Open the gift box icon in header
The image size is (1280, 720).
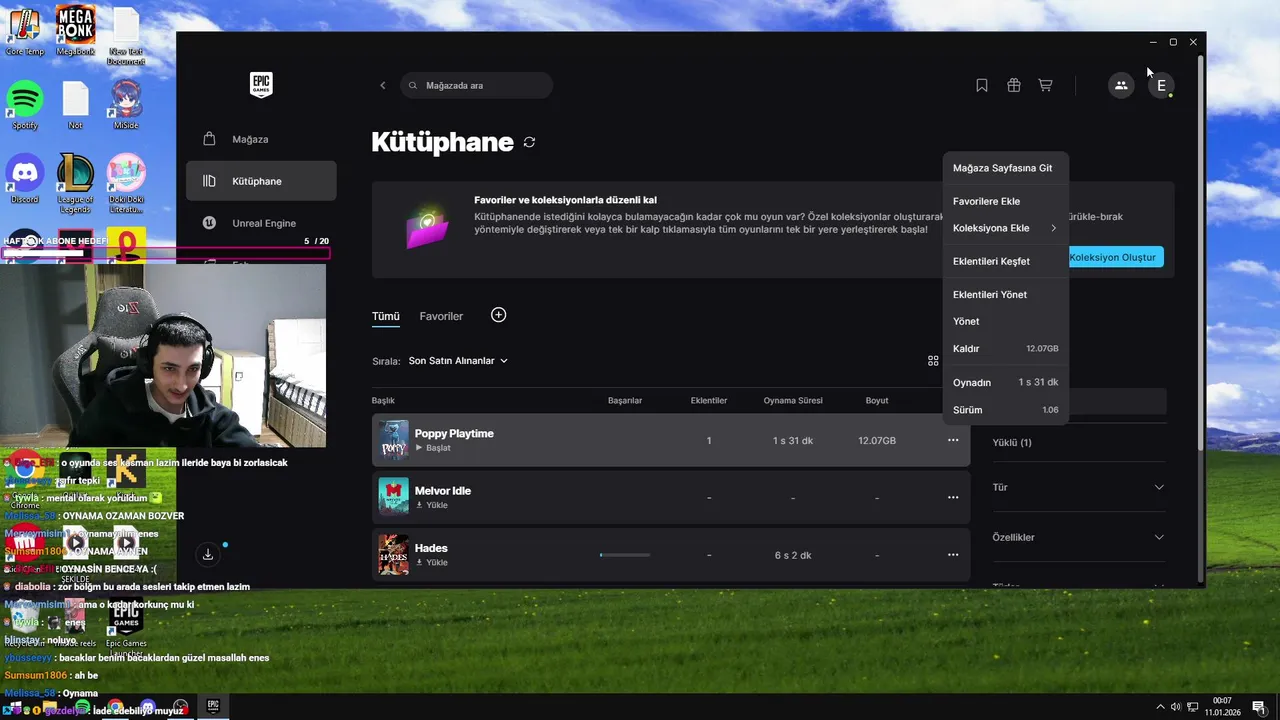point(1014,85)
